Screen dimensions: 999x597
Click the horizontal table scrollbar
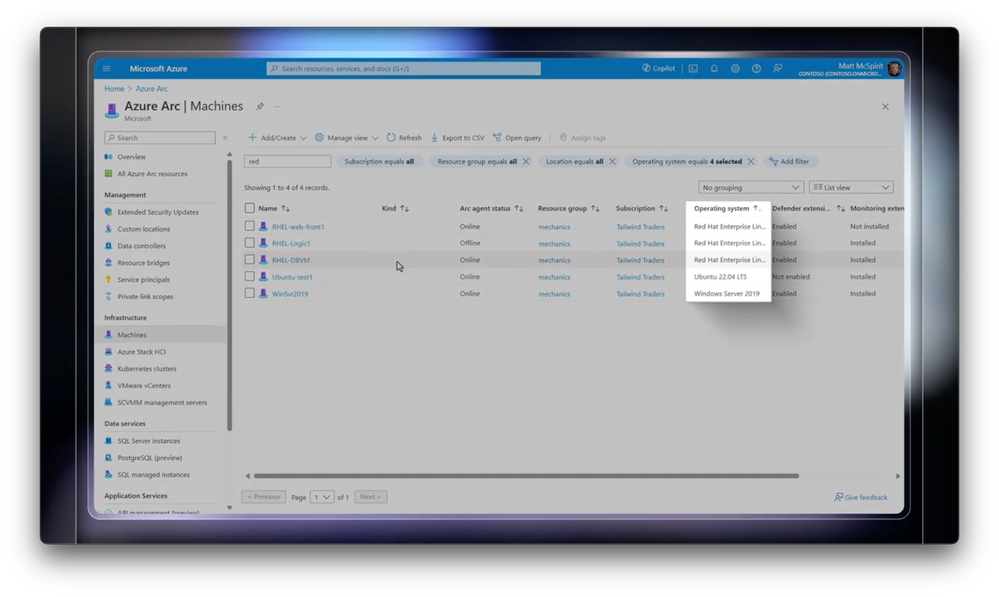point(526,476)
